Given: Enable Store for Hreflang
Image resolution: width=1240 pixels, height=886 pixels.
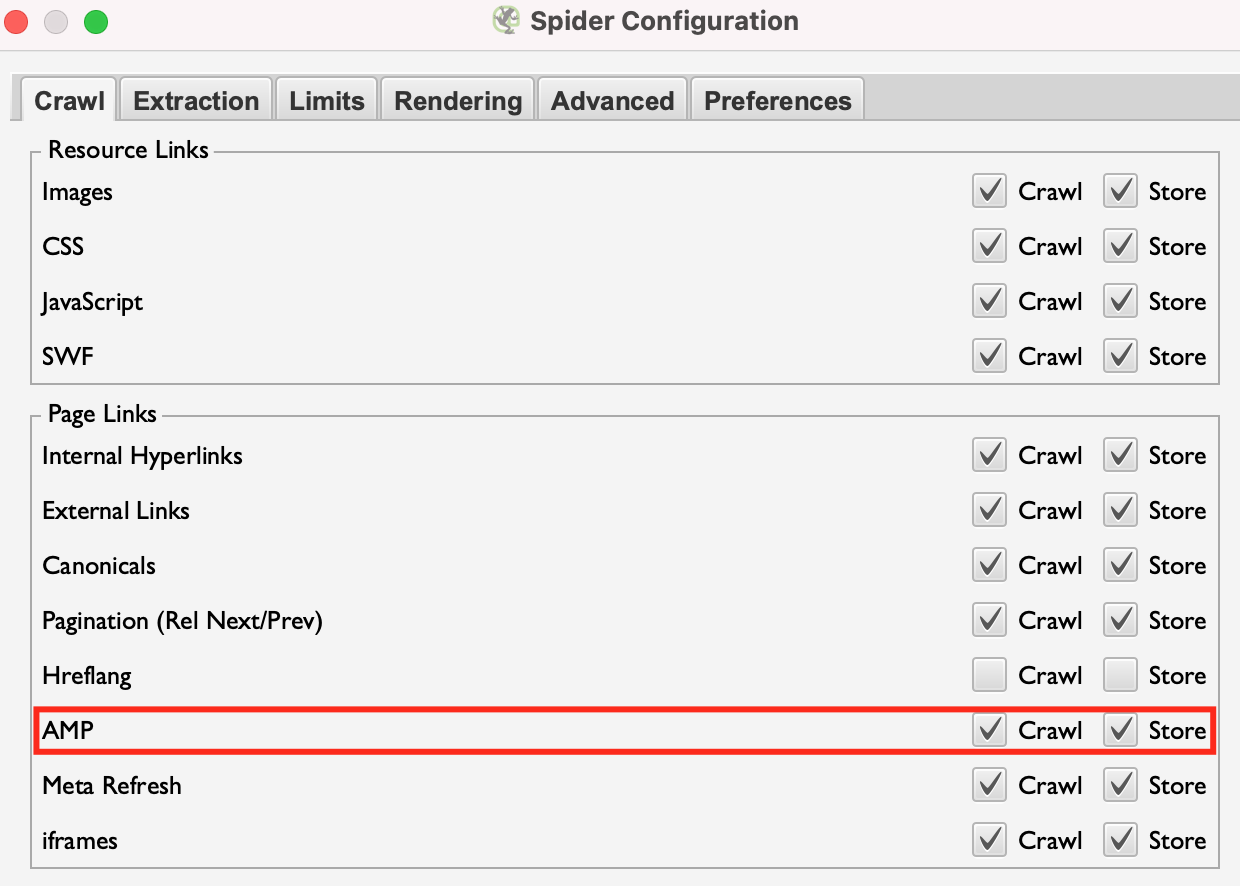Looking at the screenshot, I should click(1121, 675).
